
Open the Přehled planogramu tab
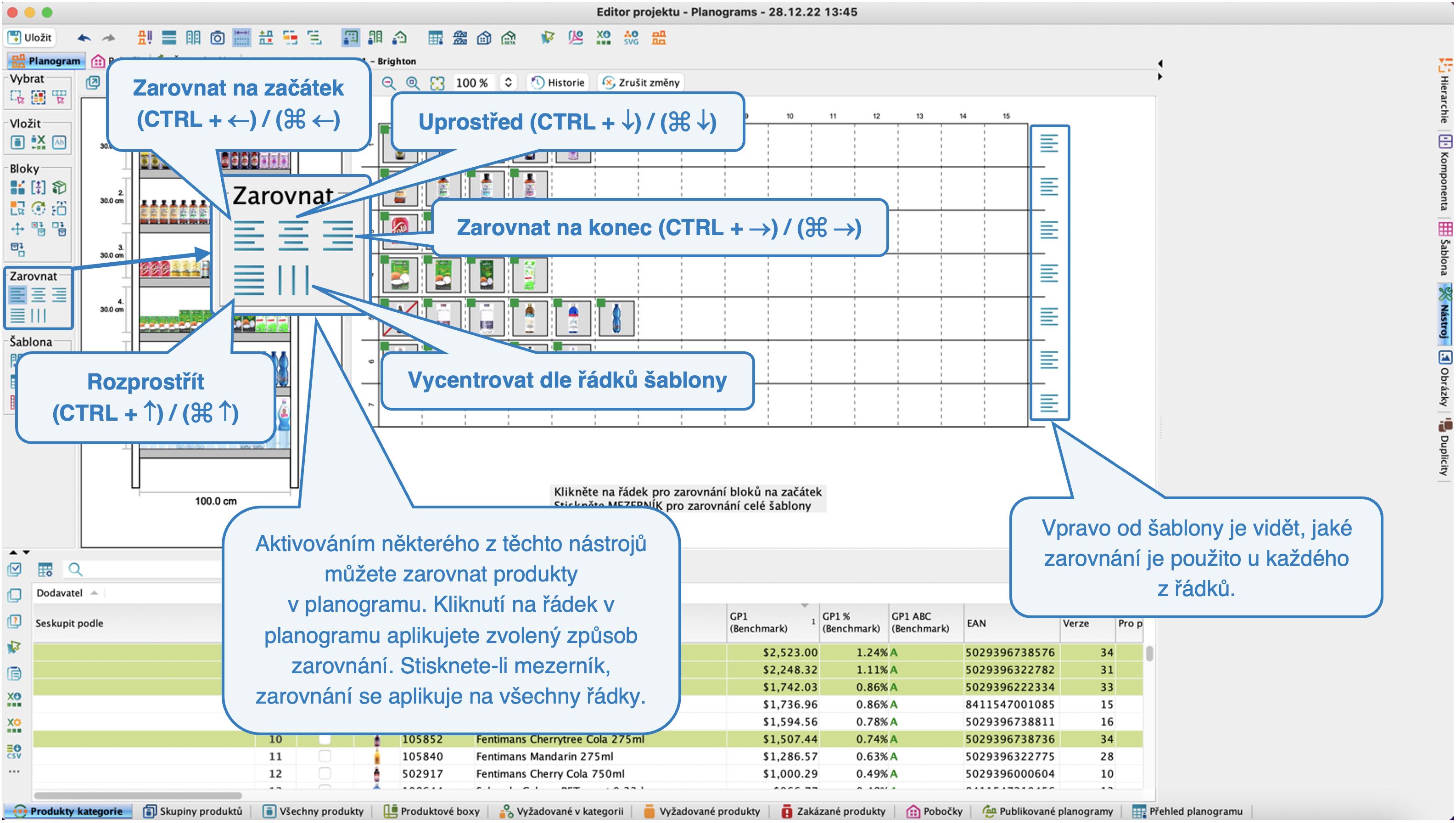tap(1188, 811)
